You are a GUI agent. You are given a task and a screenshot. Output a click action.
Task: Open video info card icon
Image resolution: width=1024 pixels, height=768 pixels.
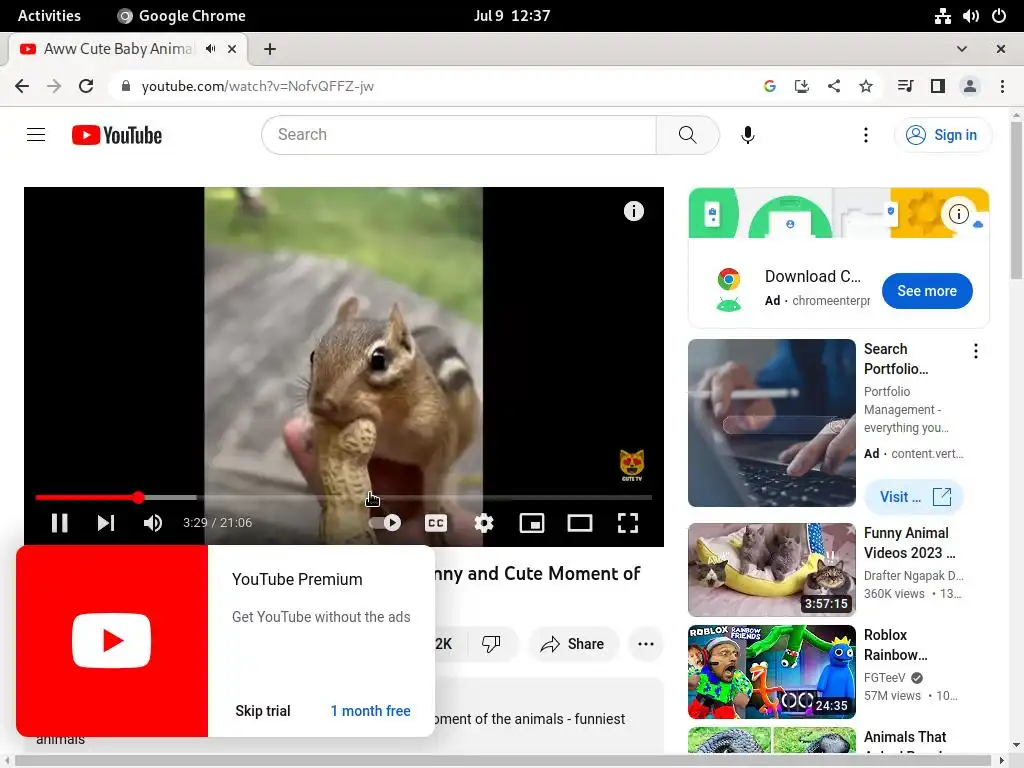tap(633, 211)
